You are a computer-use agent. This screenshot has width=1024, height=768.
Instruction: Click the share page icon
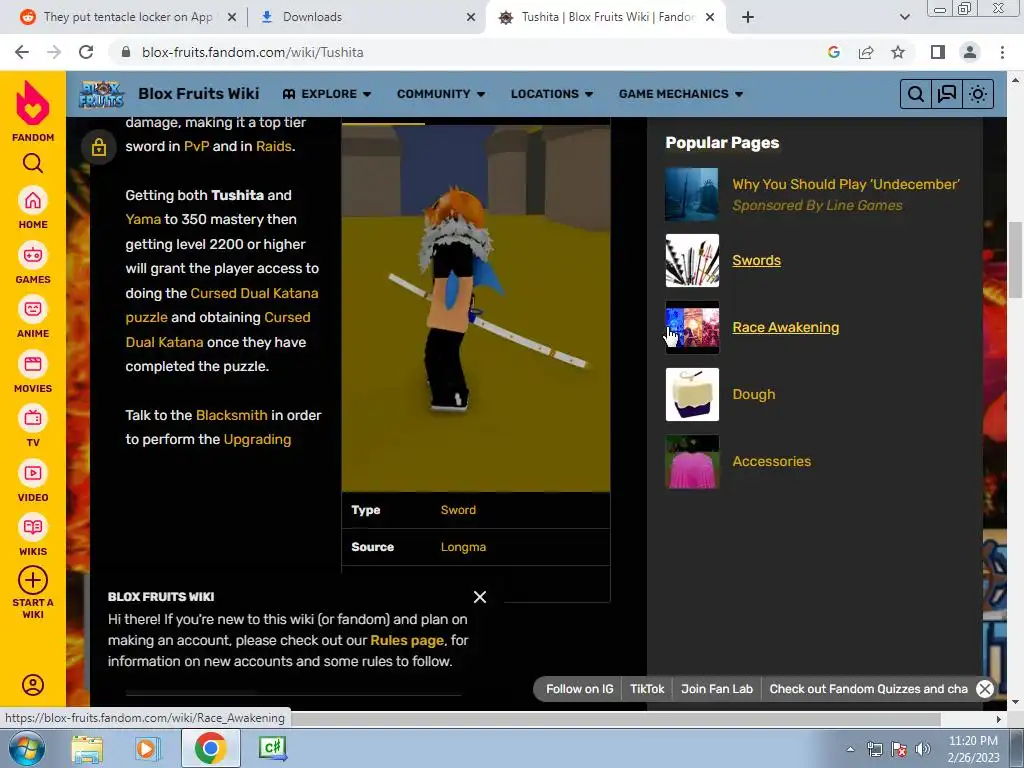pos(866,52)
